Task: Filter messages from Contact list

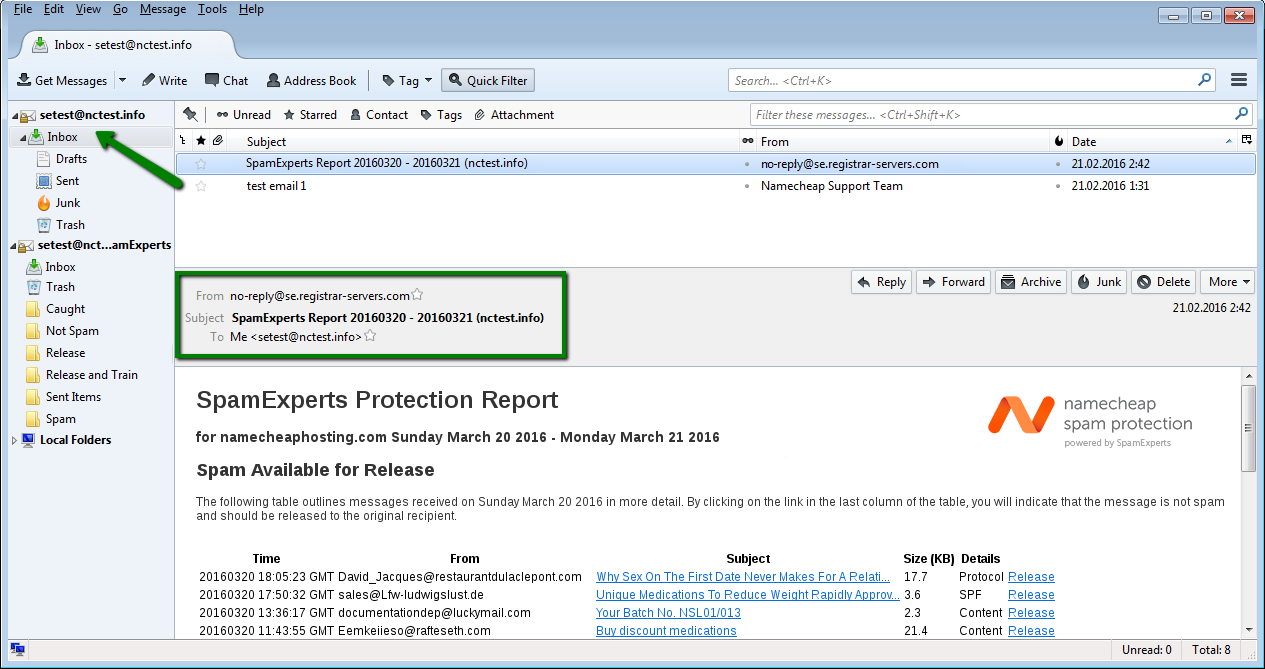Action: [379, 115]
